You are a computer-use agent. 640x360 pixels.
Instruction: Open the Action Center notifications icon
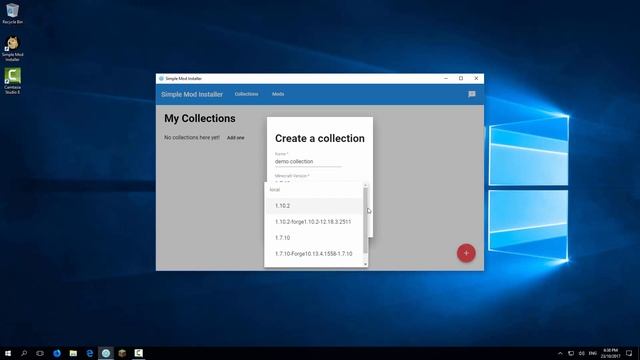(629, 353)
